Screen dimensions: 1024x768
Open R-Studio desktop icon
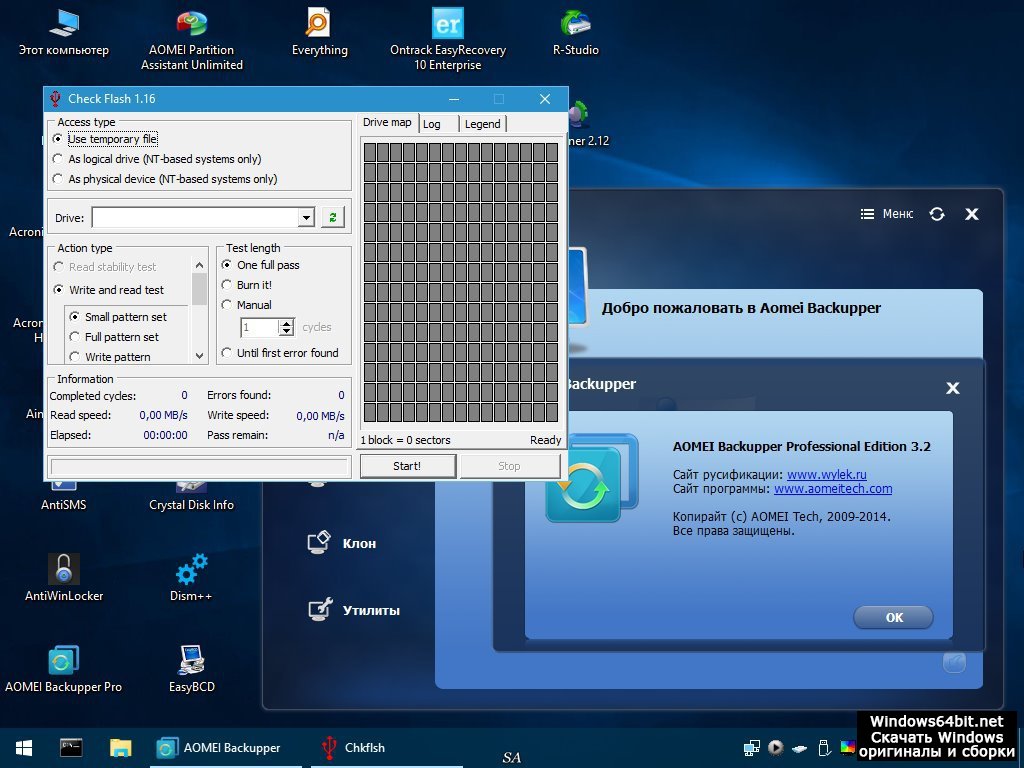tap(576, 24)
